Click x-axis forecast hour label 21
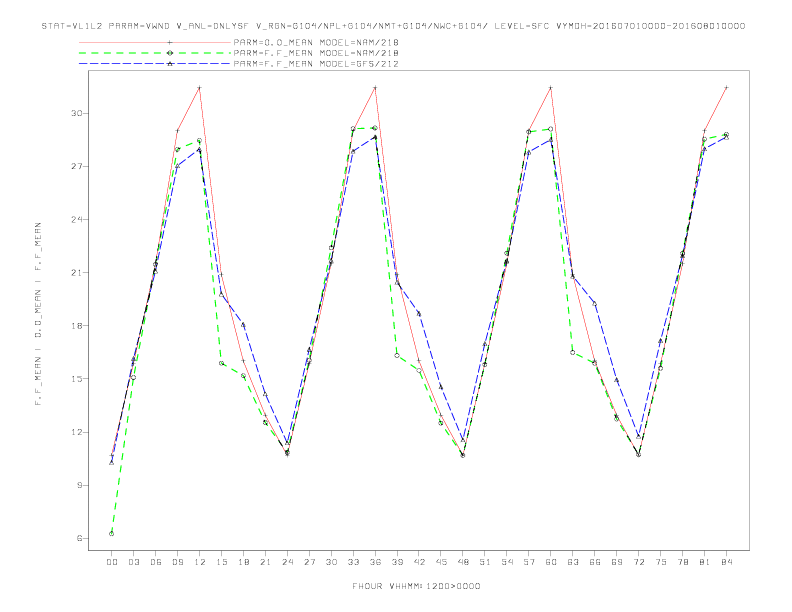This screenshot has width=792, height=612. [265, 562]
